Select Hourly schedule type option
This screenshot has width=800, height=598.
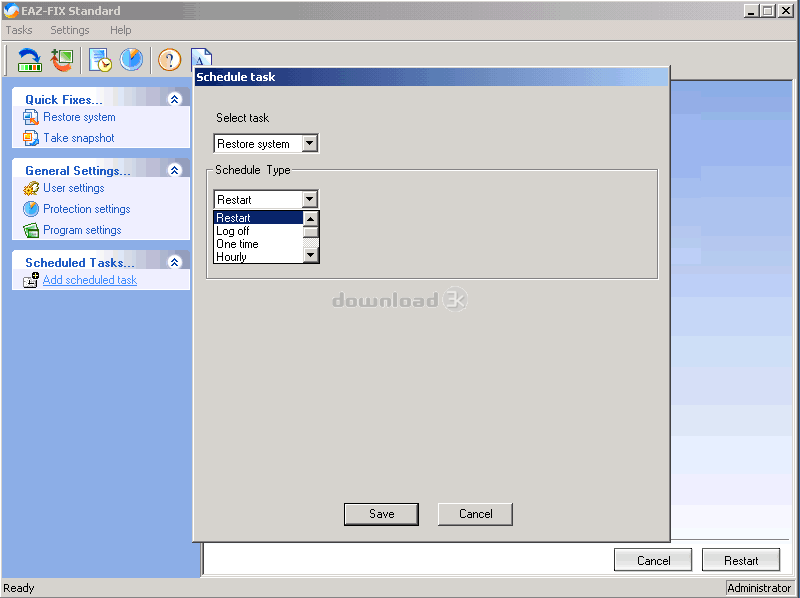coord(232,257)
